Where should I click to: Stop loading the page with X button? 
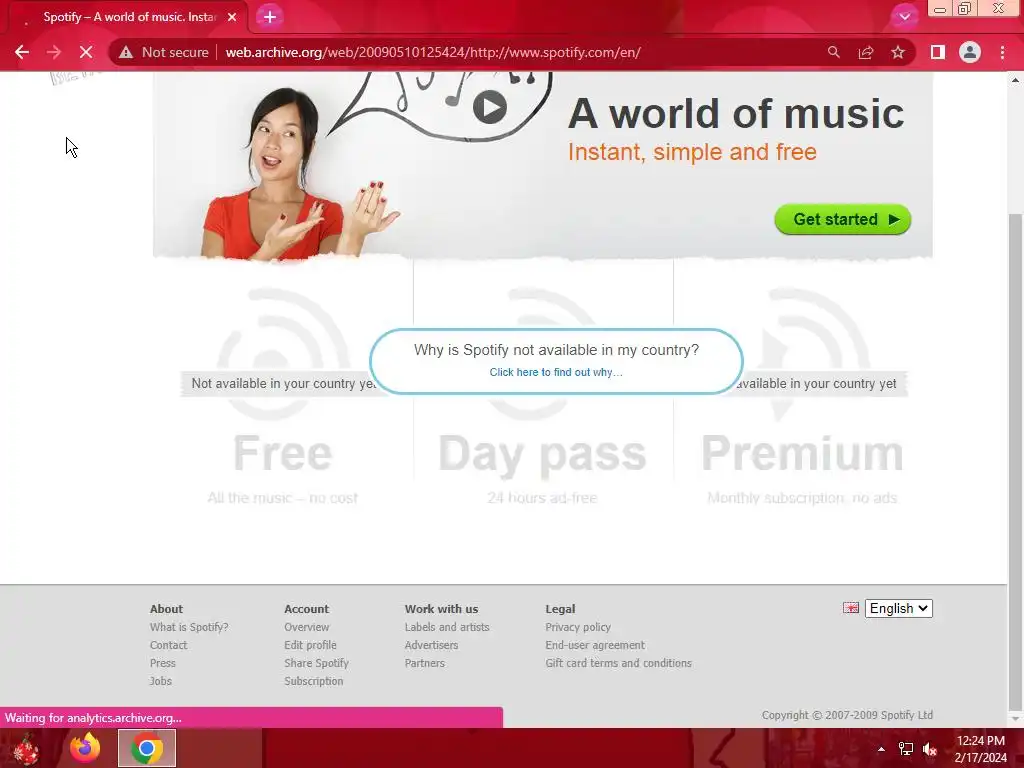[x=86, y=52]
